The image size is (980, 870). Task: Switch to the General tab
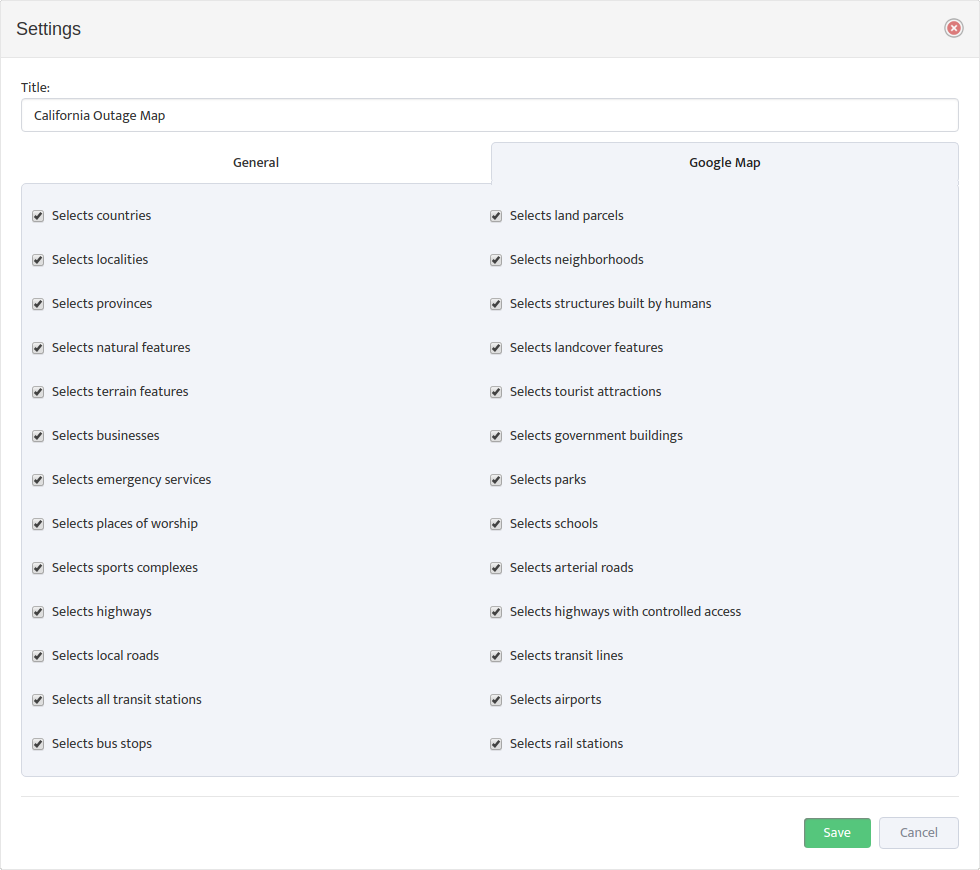click(256, 162)
